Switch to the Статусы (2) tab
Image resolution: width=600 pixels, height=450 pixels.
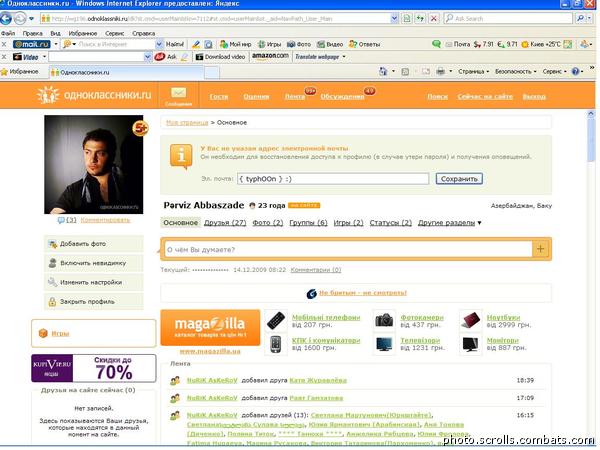click(x=391, y=223)
